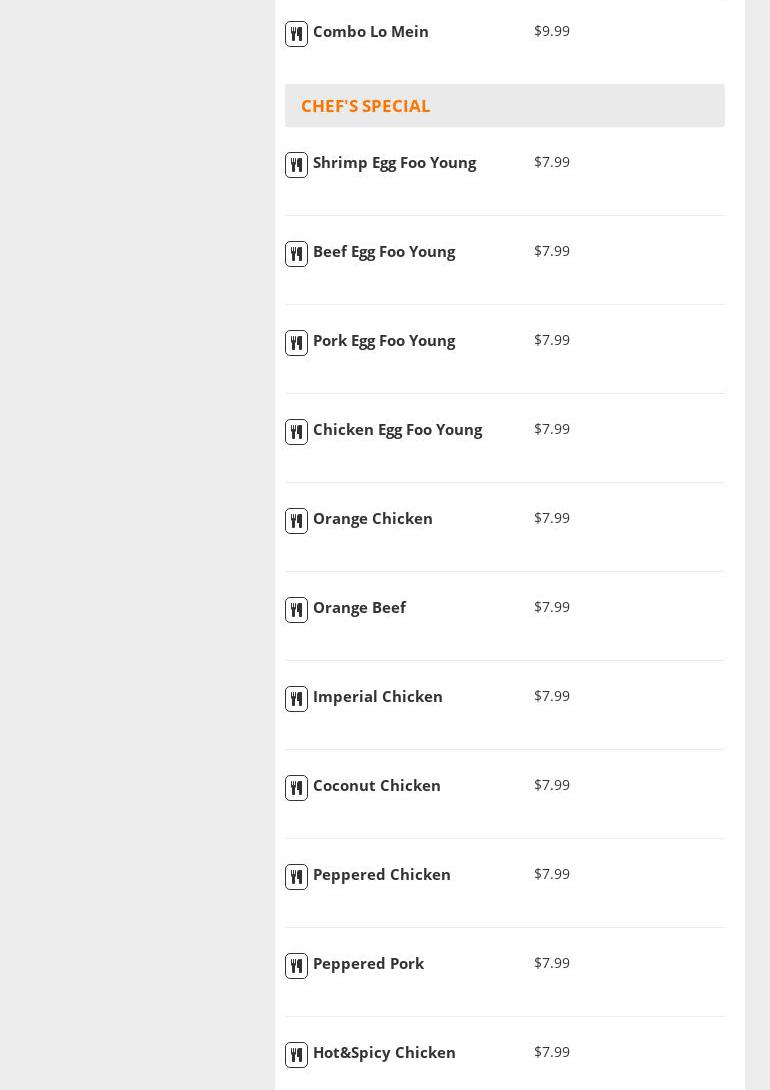Click the utensils icon beside Pork Egg Foo Young

click(x=296, y=343)
